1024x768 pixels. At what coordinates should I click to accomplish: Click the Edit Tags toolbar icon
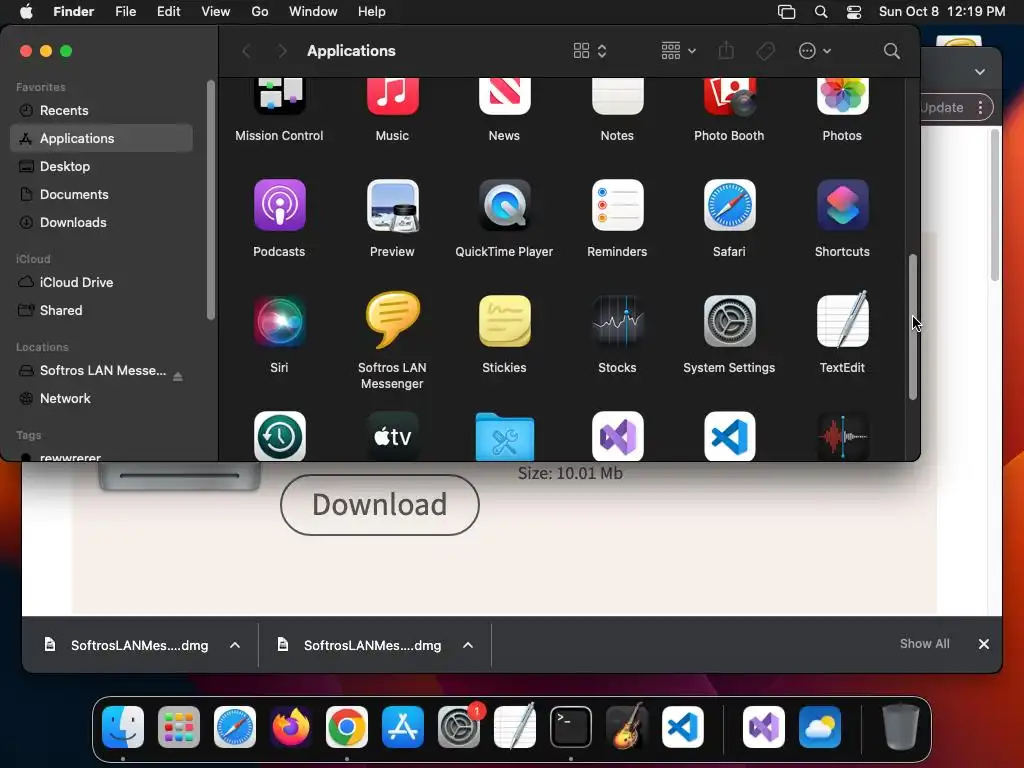(765, 51)
